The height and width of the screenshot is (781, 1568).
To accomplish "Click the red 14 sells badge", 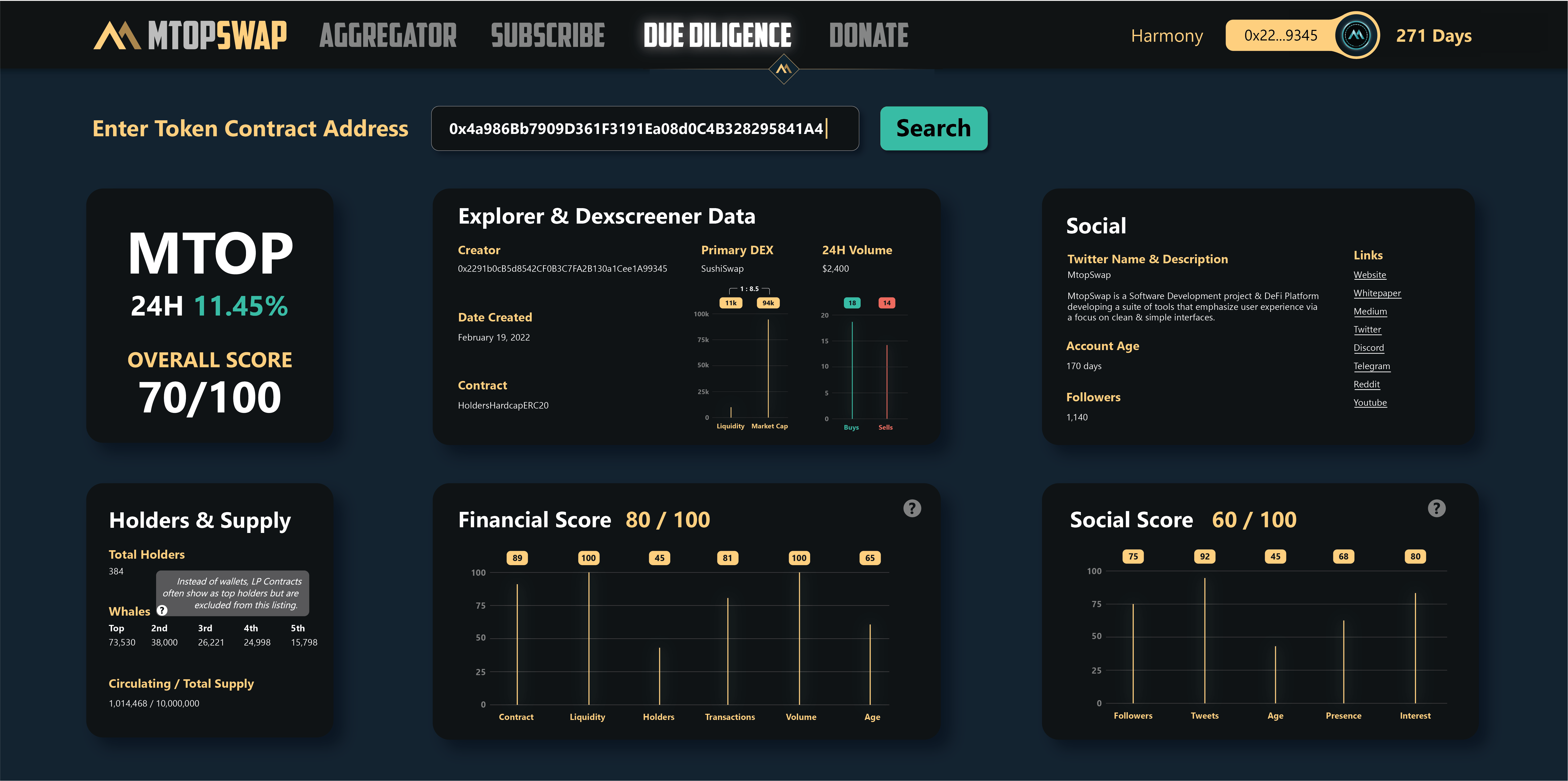I will click(x=887, y=303).
